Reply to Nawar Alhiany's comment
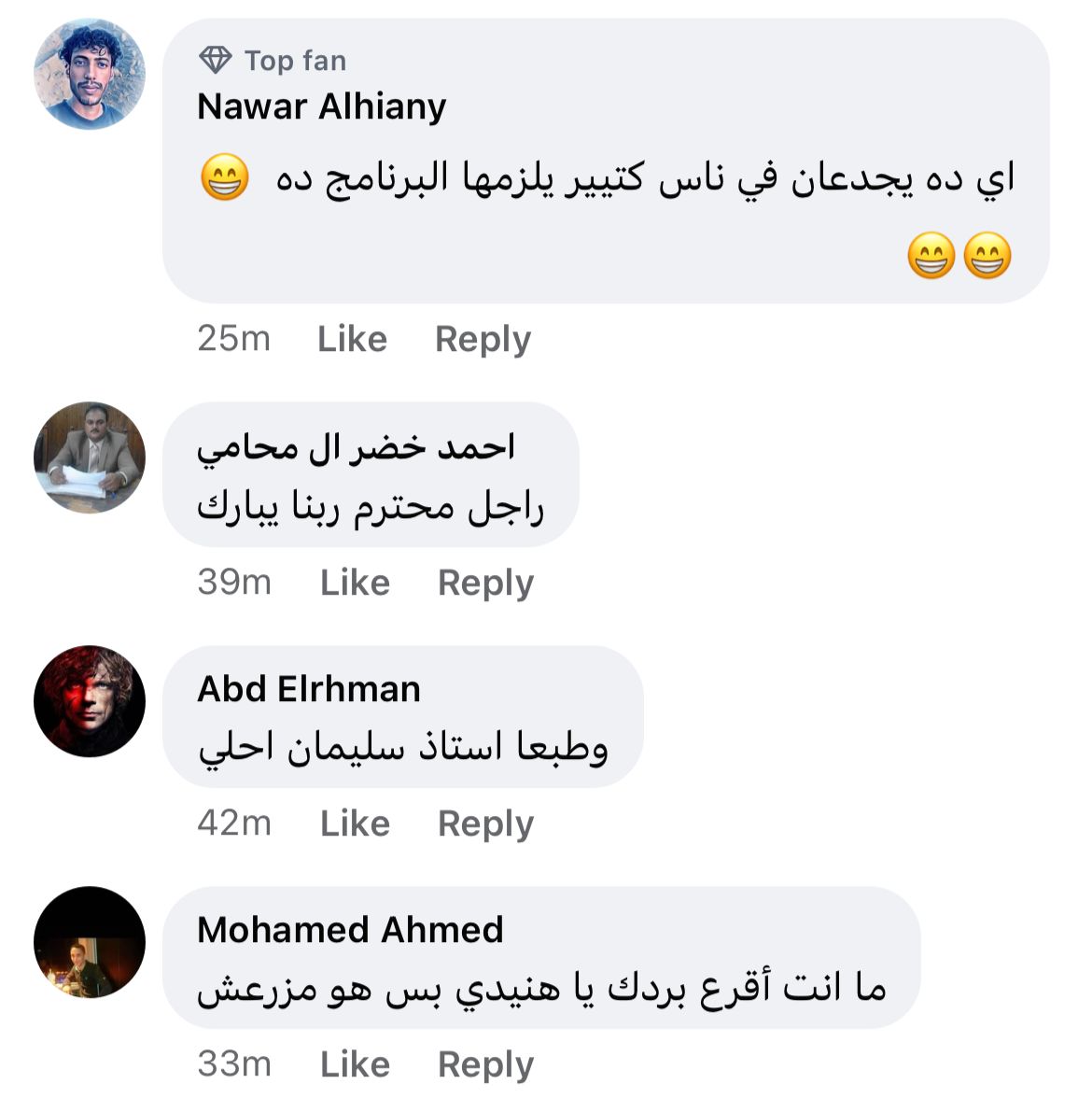The width and height of the screenshot is (1092, 1098). click(x=483, y=339)
